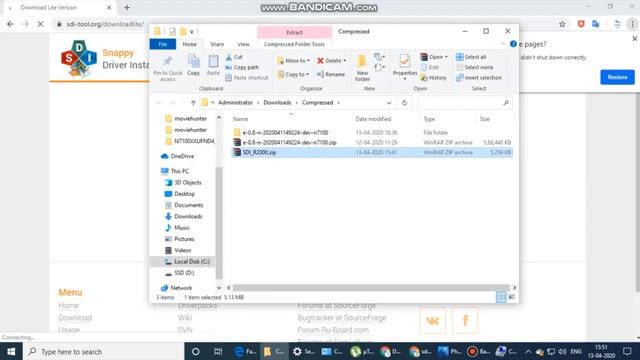Open Documents in navigation pane
The height and width of the screenshot is (360, 640).
(188, 205)
